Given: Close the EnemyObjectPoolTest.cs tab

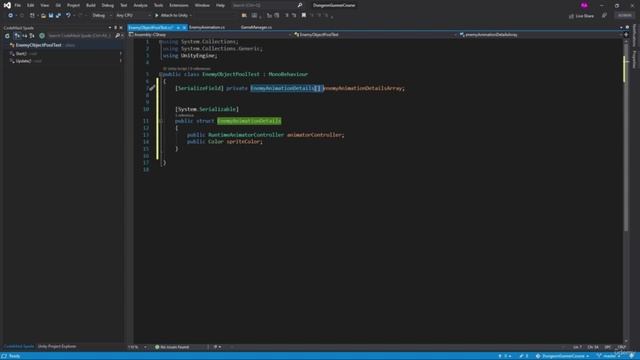Looking at the screenshot, I should [184, 27].
